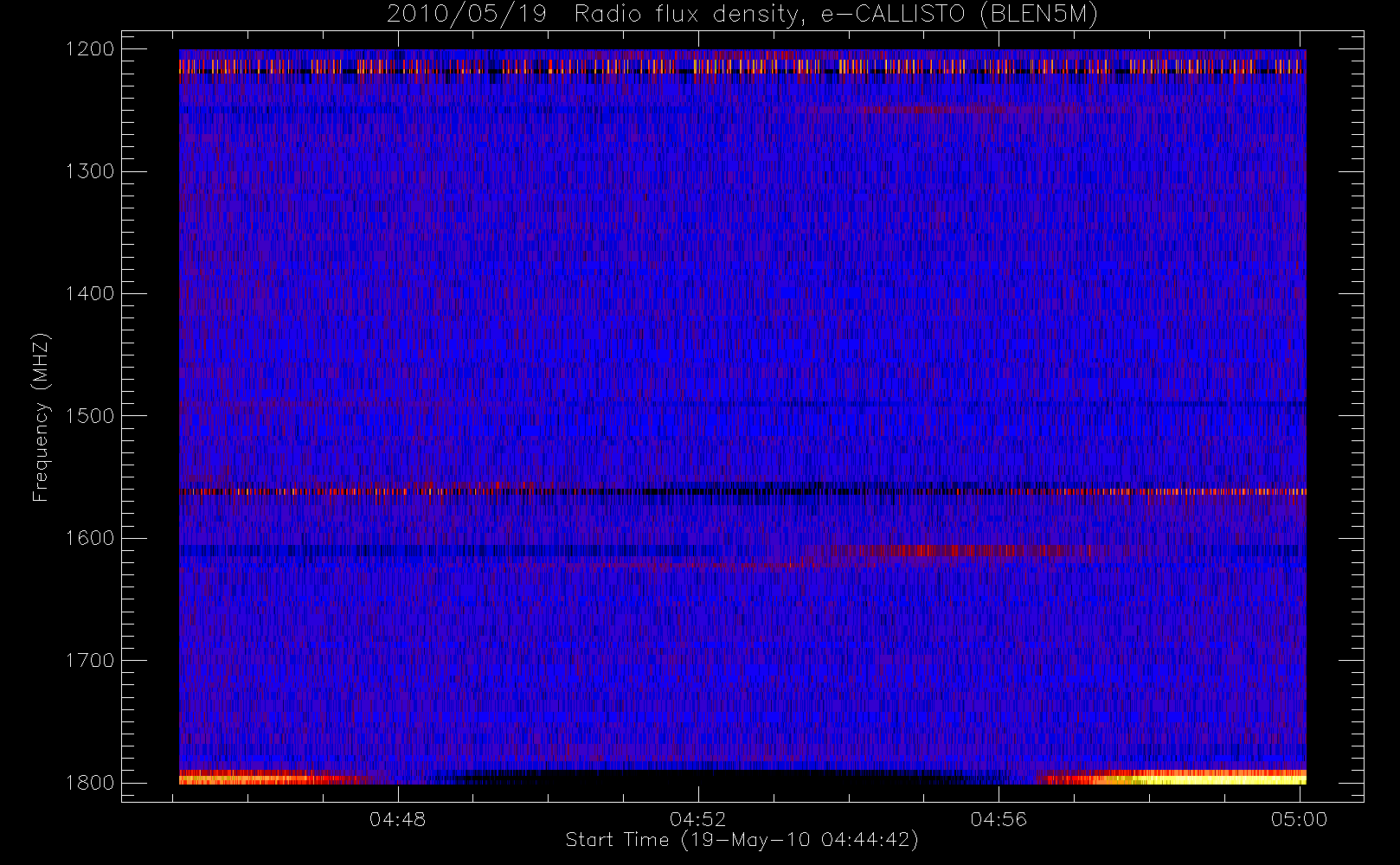
Task: Click the orange interference line near 1565 MHz
Action: pyautogui.click(x=742, y=491)
